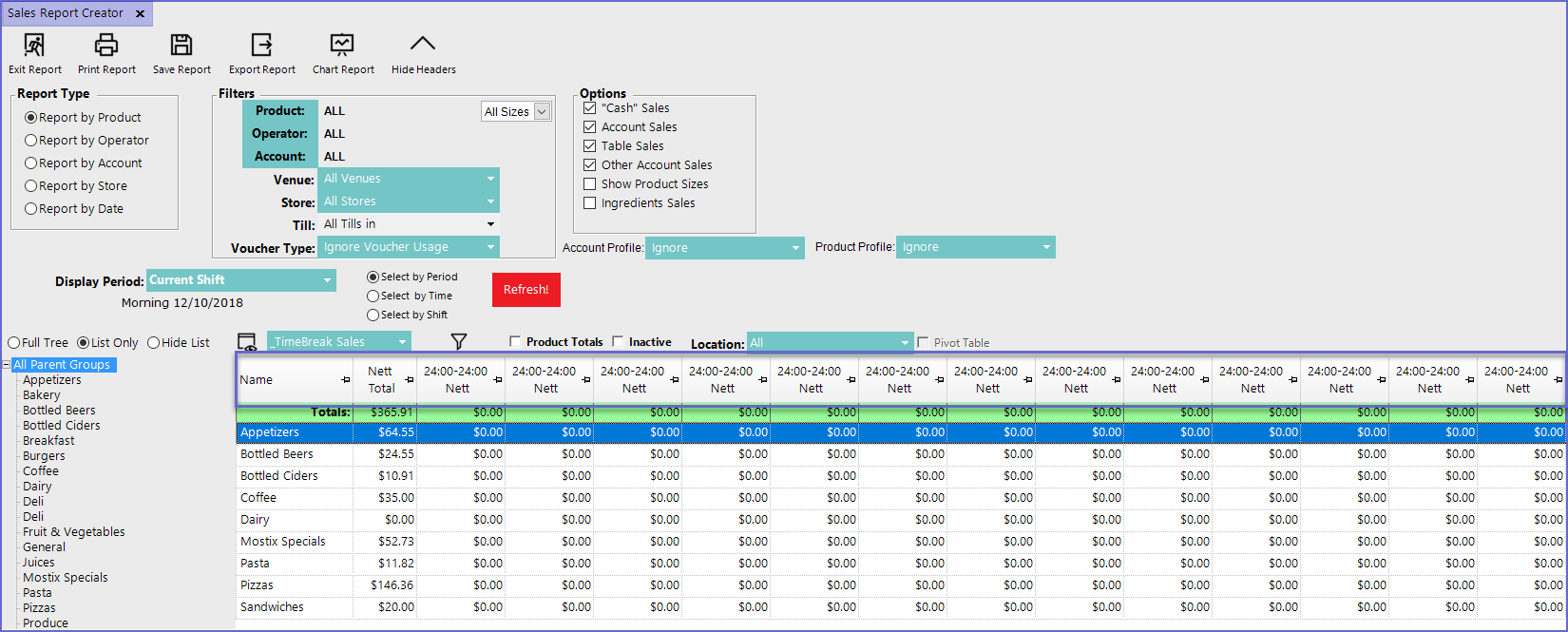Screen dimensions: 1568x632
Task: Expand the Display Period Current Shift dropdown
Action: point(241,280)
